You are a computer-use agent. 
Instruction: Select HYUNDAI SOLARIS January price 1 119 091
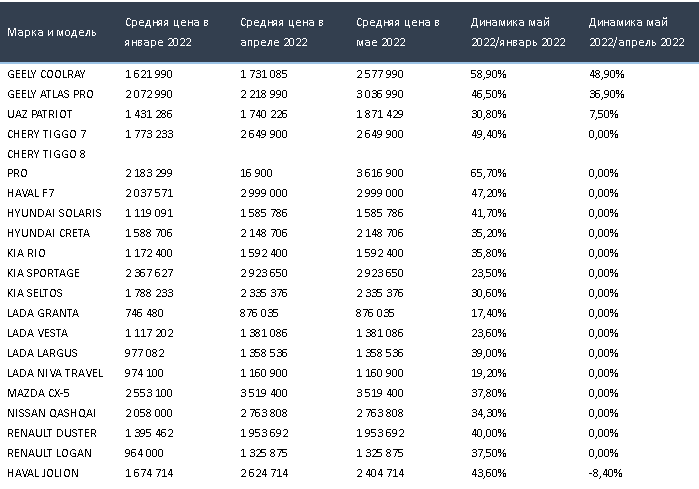tap(150, 213)
